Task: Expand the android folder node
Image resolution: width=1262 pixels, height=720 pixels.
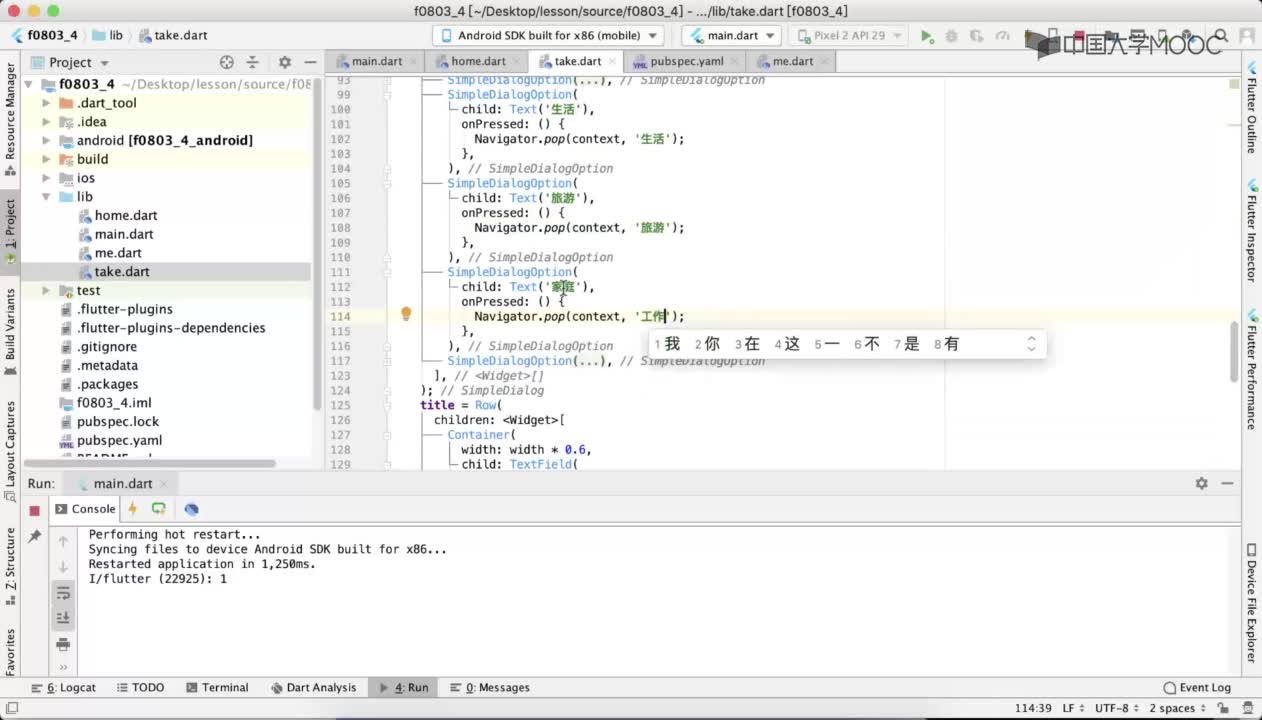Action: [x=46, y=141]
